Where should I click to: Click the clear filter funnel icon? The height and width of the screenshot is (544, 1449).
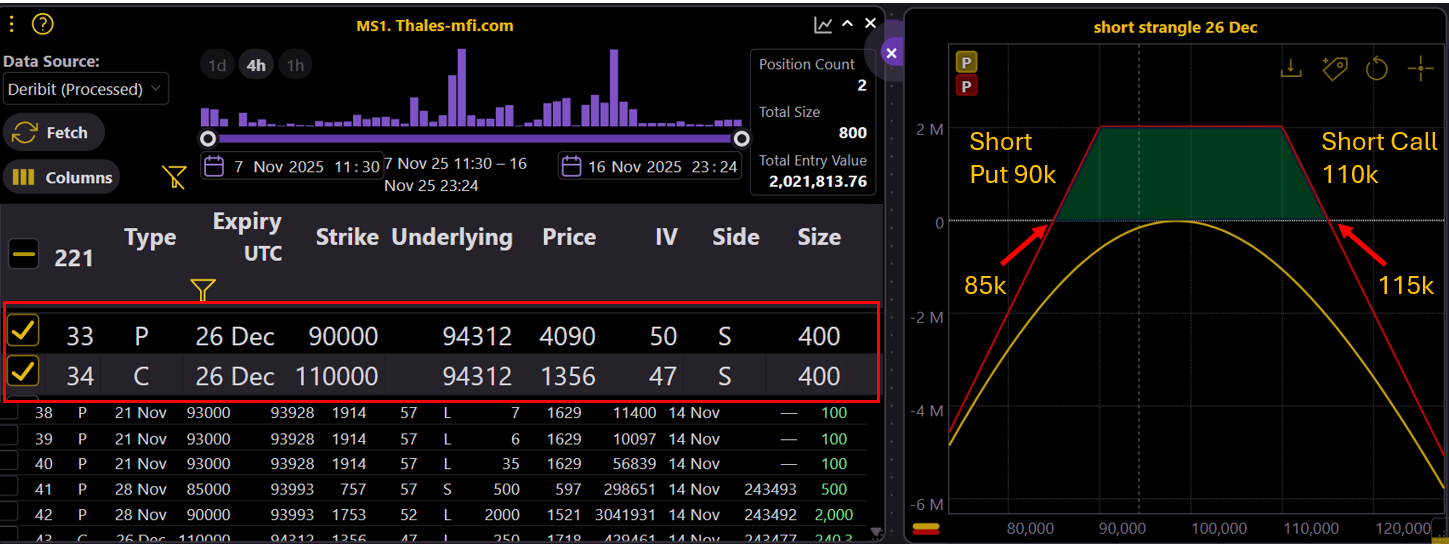(174, 178)
